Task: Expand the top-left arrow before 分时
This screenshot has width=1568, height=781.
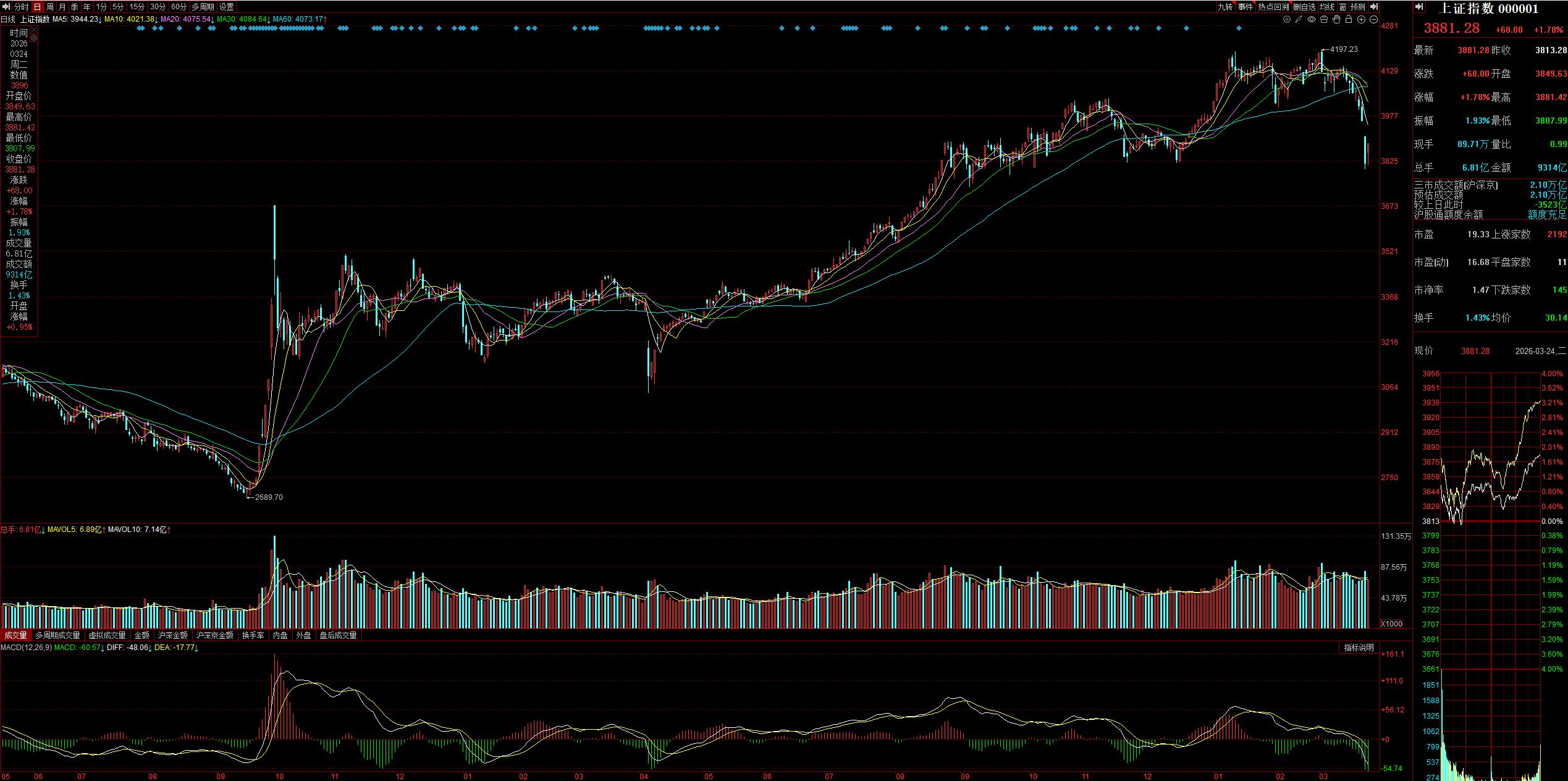Action: pyautogui.click(x=6, y=7)
